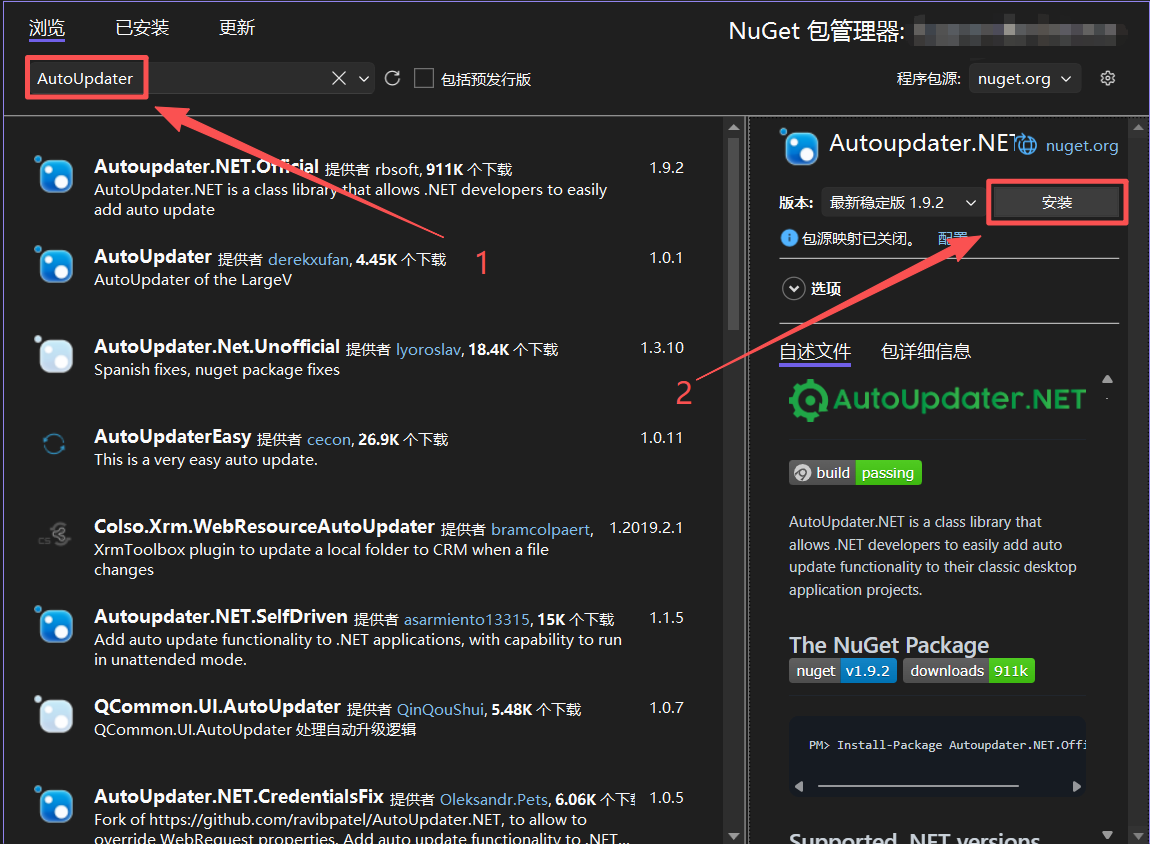Click the Install button
Screen dimensions: 1150x844
(x=1057, y=202)
